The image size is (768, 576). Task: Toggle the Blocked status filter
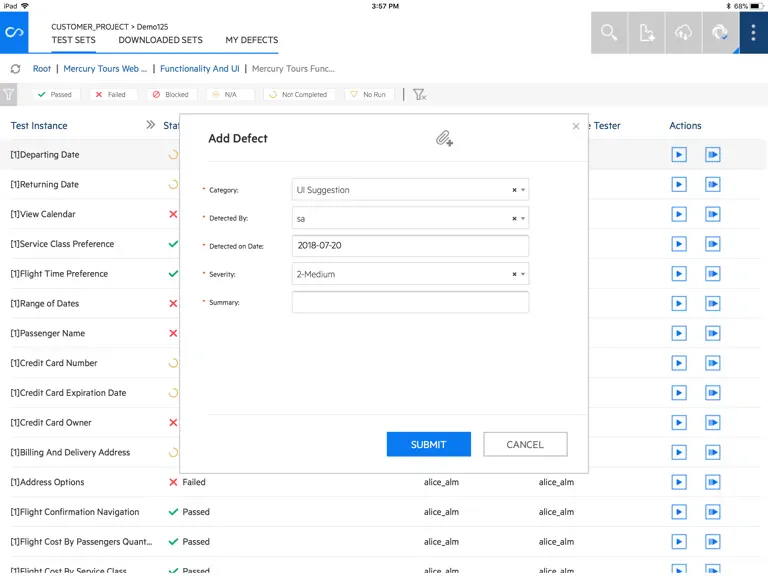pos(171,95)
